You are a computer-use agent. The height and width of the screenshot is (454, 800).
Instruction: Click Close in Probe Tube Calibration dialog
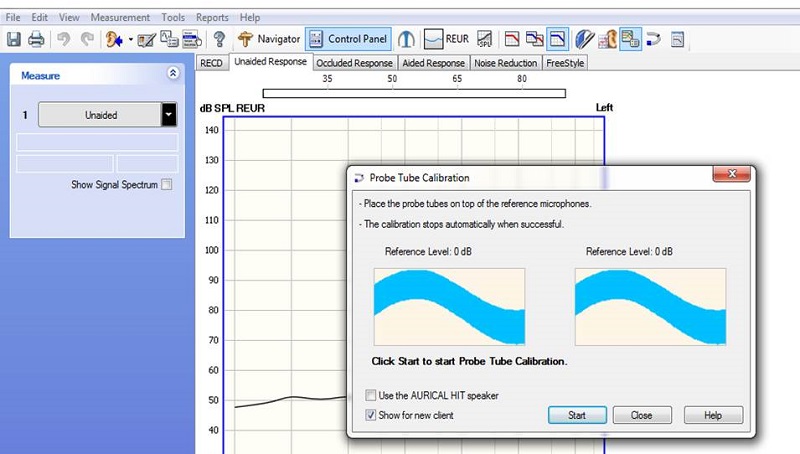tap(641, 415)
